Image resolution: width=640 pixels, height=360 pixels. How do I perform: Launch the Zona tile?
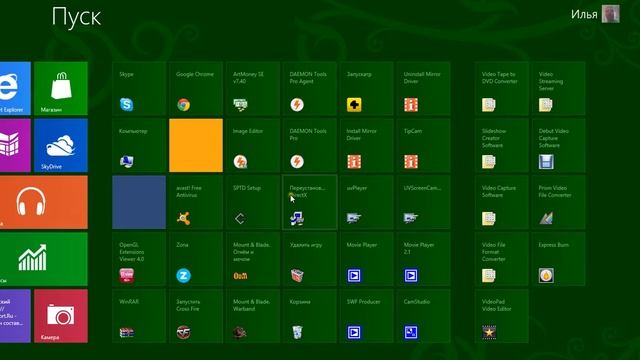point(196,259)
